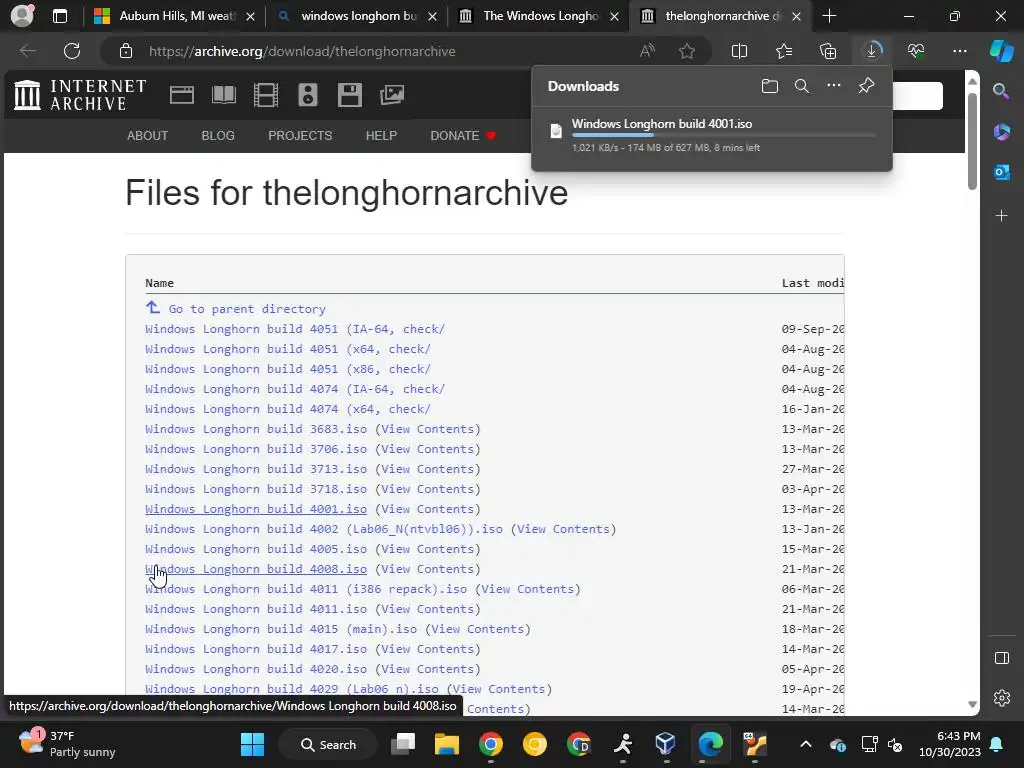
Task: Download Windows Longhorn build 4008.iso
Action: (256, 569)
